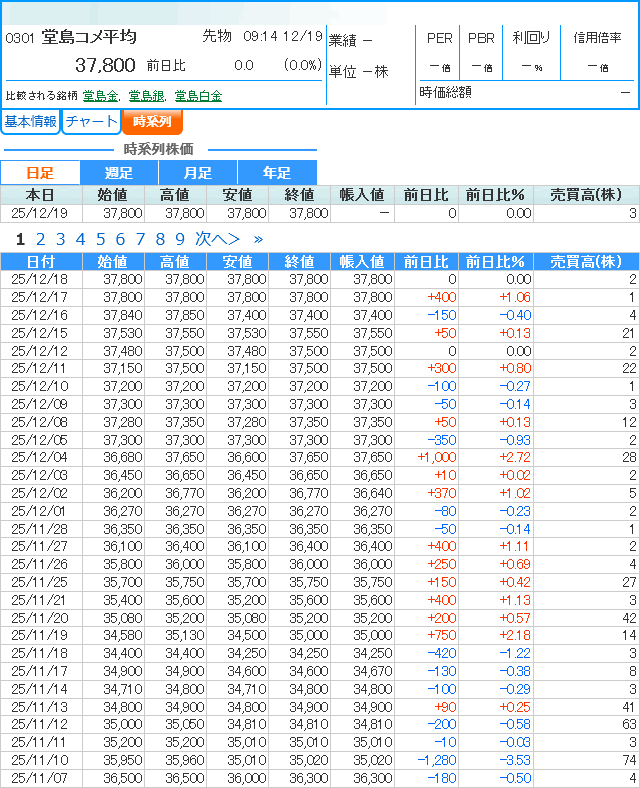Show 月足 monthly data
The height and width of the screenshot is (788, 640).
pos(198,173)
